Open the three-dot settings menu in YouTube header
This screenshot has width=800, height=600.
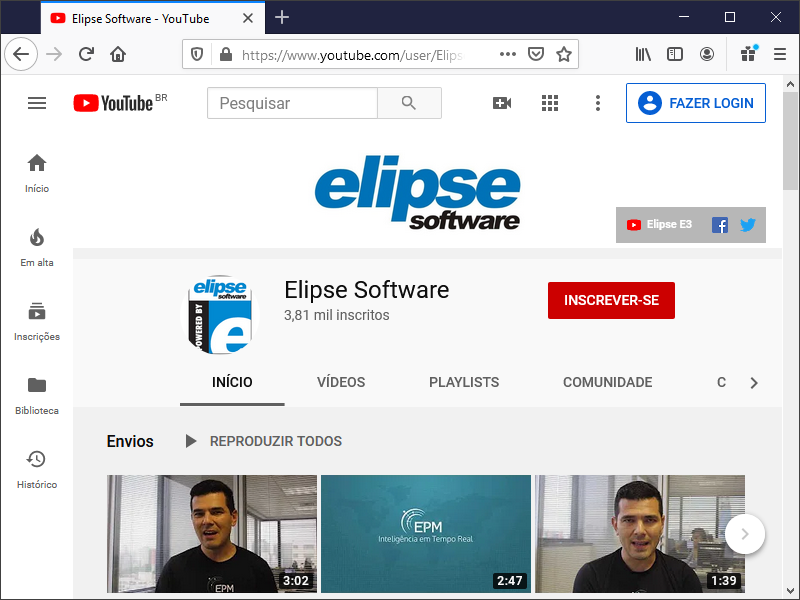597,103
